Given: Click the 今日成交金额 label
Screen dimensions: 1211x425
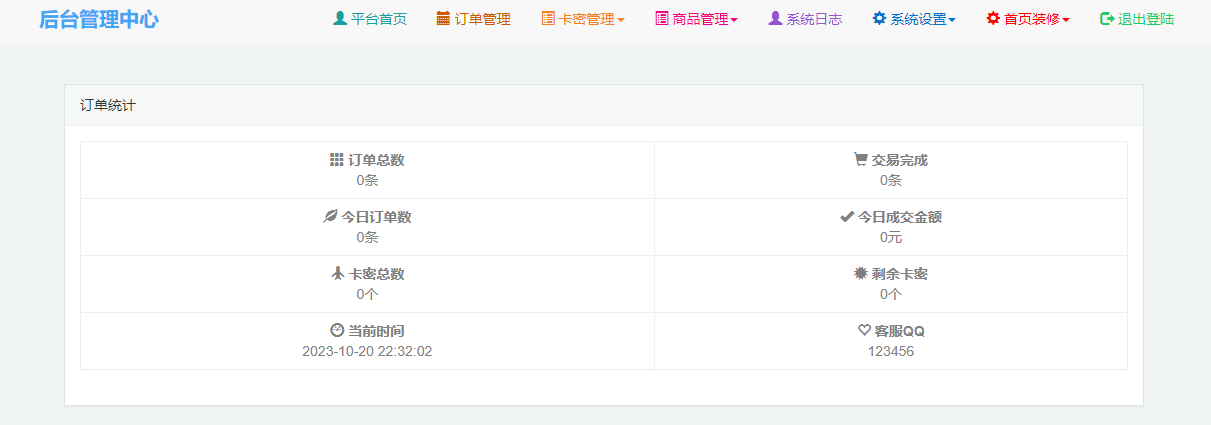Looking at the screenshot, I should coord(900,217).
